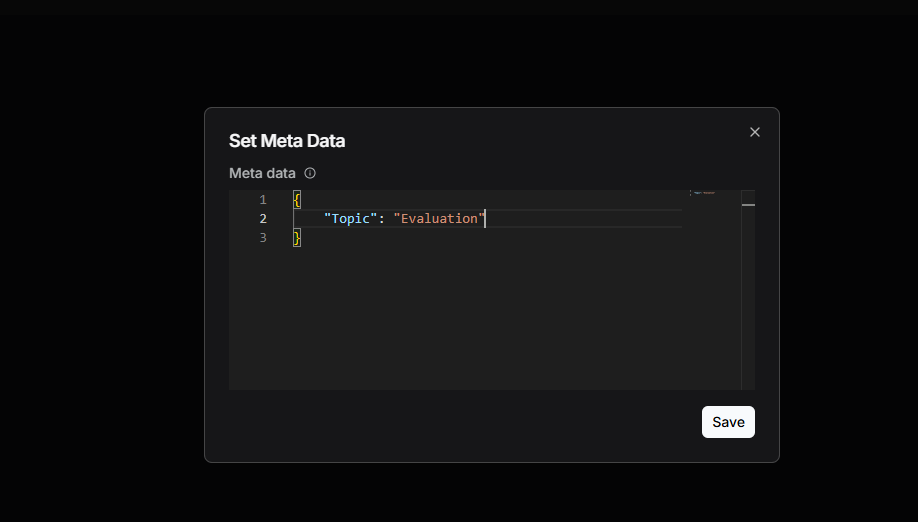Click the "Evaluation" value string

[439, 219]
